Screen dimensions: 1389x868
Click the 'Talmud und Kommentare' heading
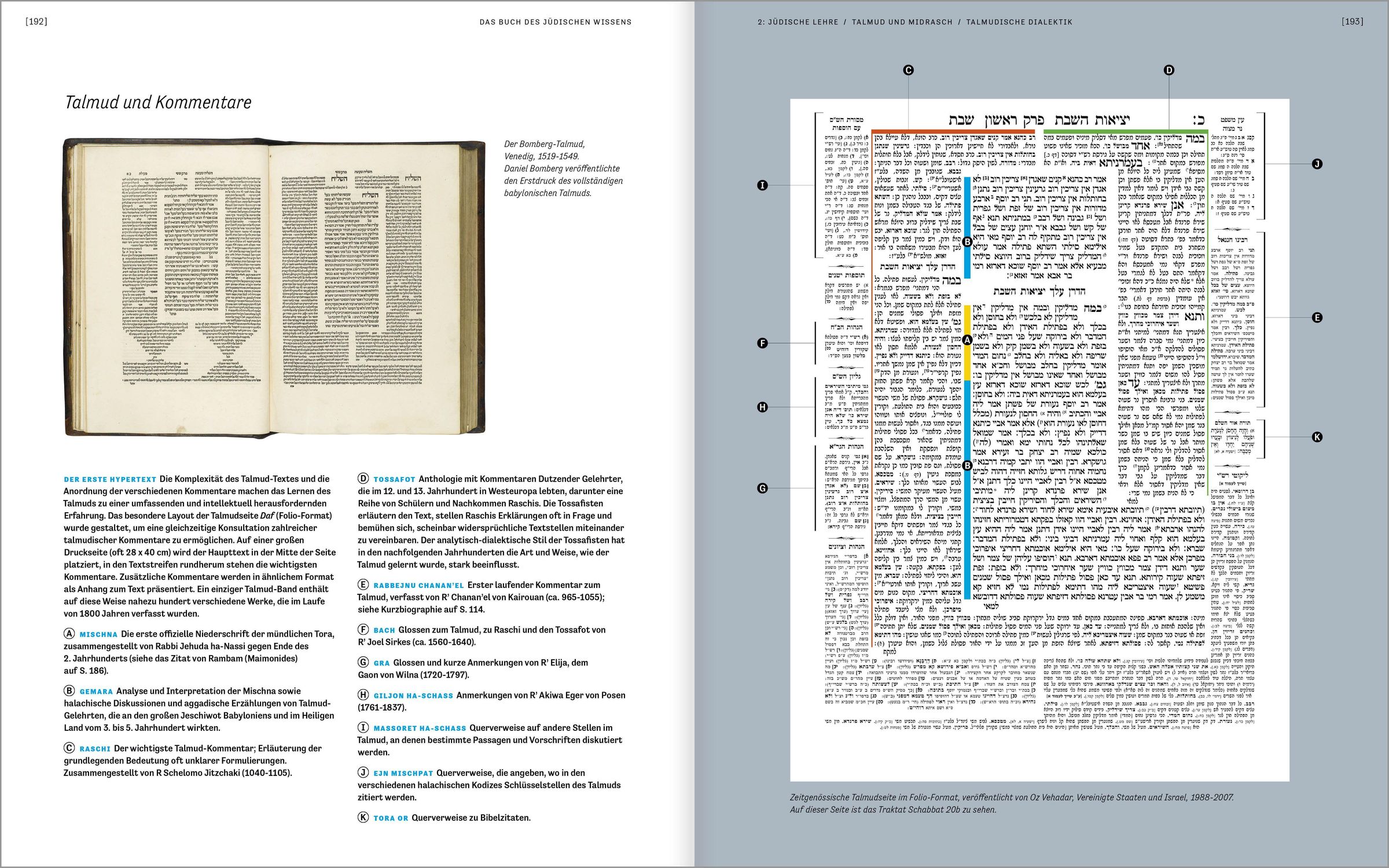tap(158, 102)
